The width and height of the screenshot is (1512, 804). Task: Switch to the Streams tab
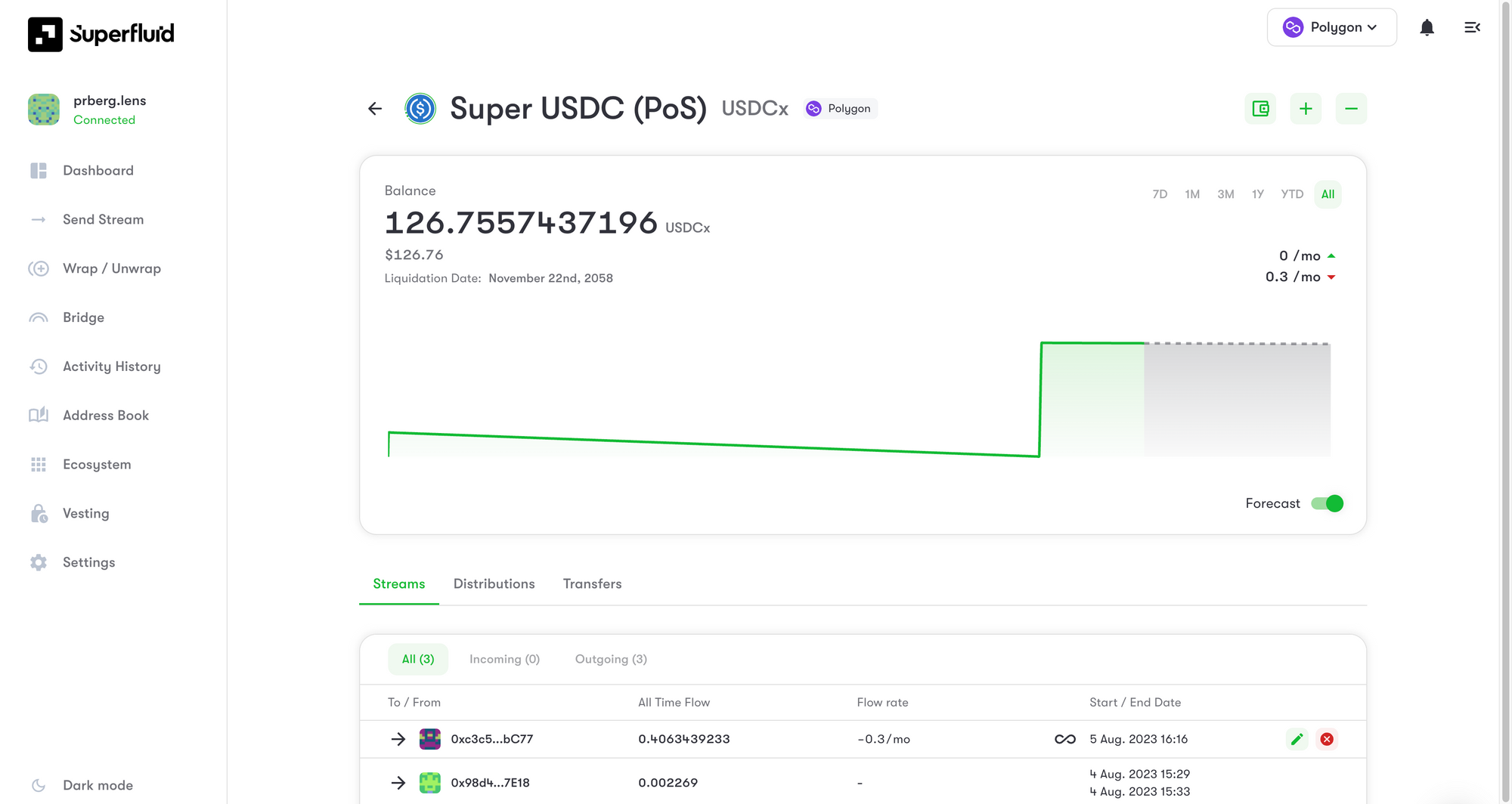click(x=399, y=584)
